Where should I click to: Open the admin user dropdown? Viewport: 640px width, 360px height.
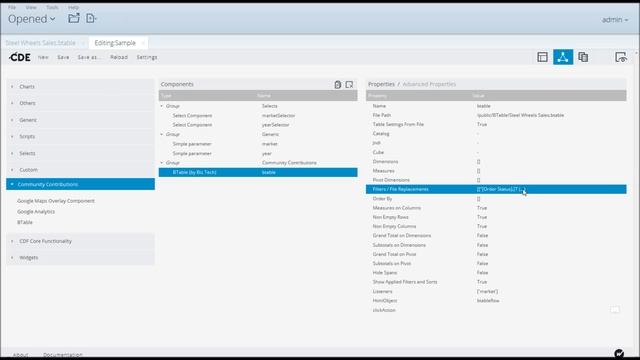[615, 20]
